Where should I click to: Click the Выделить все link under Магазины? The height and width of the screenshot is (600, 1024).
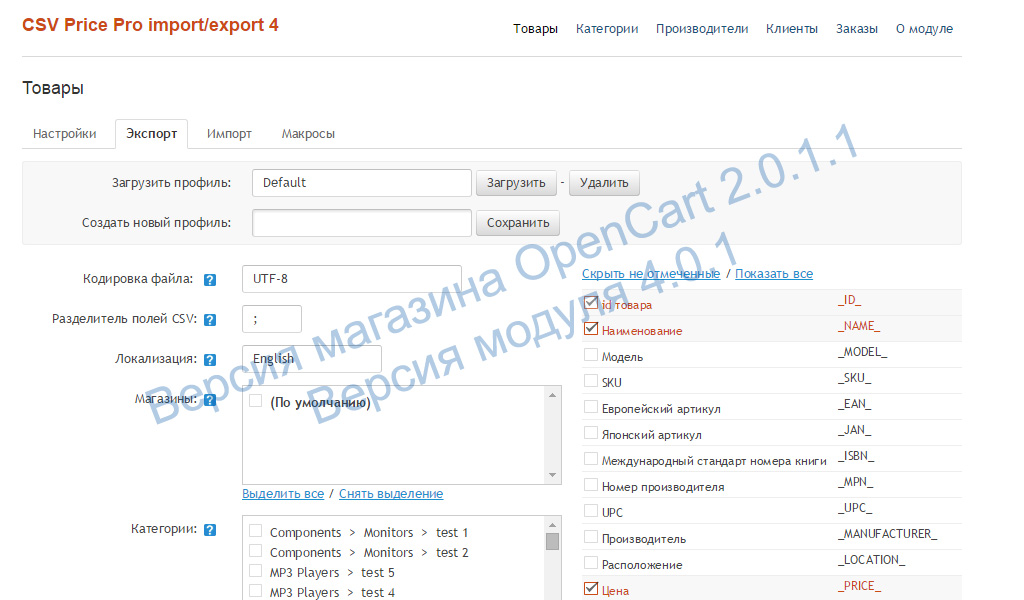click(283, 494)
